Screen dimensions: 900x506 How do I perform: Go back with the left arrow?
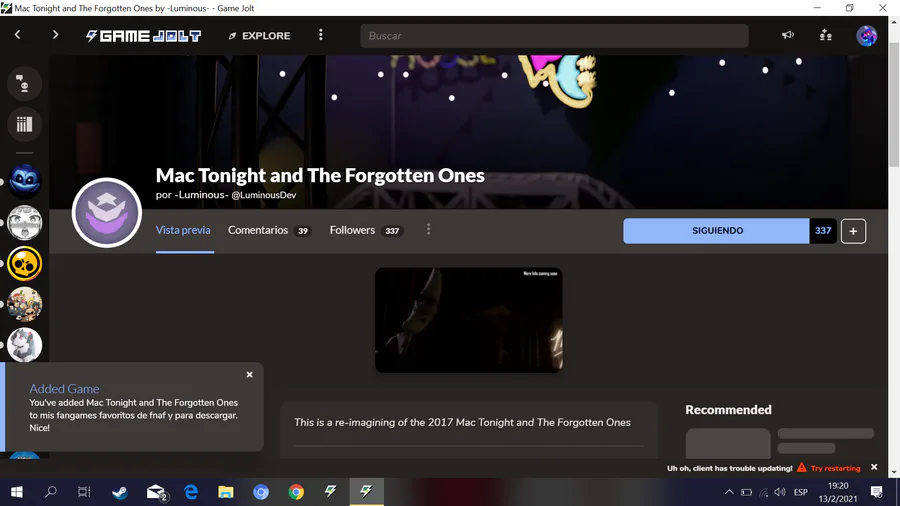pyautogui.click(x=17, y=35)
